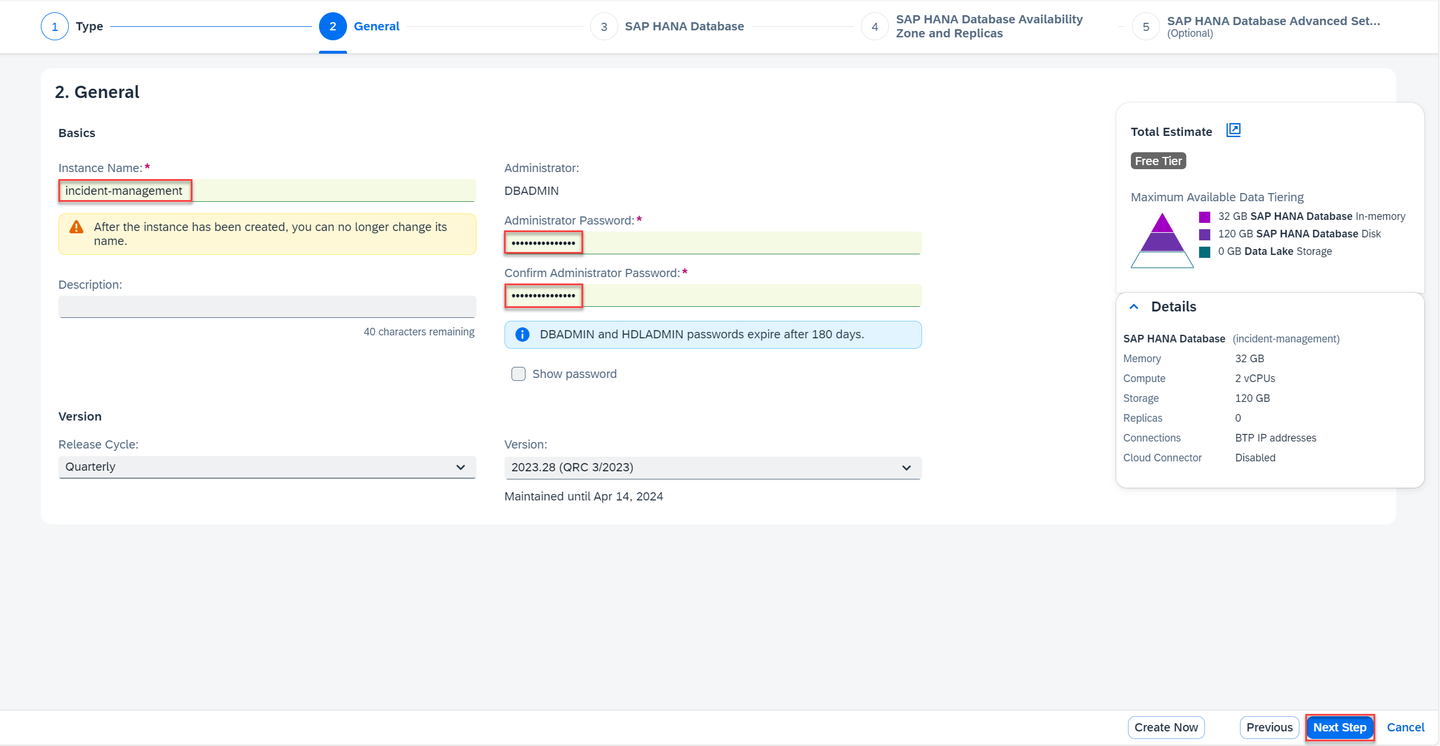Click the Free Tier badge
This screenshot has width=1440, height=746.
[1158, 161]
